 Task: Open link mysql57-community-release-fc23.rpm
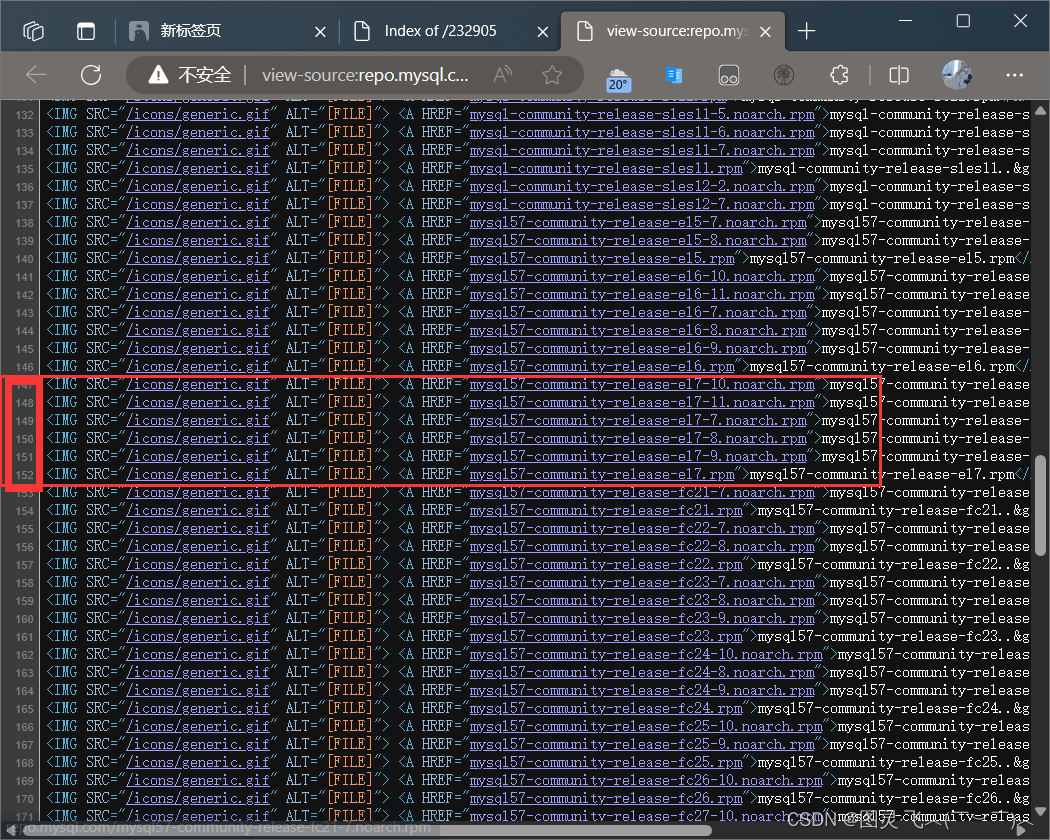(605, 636)
